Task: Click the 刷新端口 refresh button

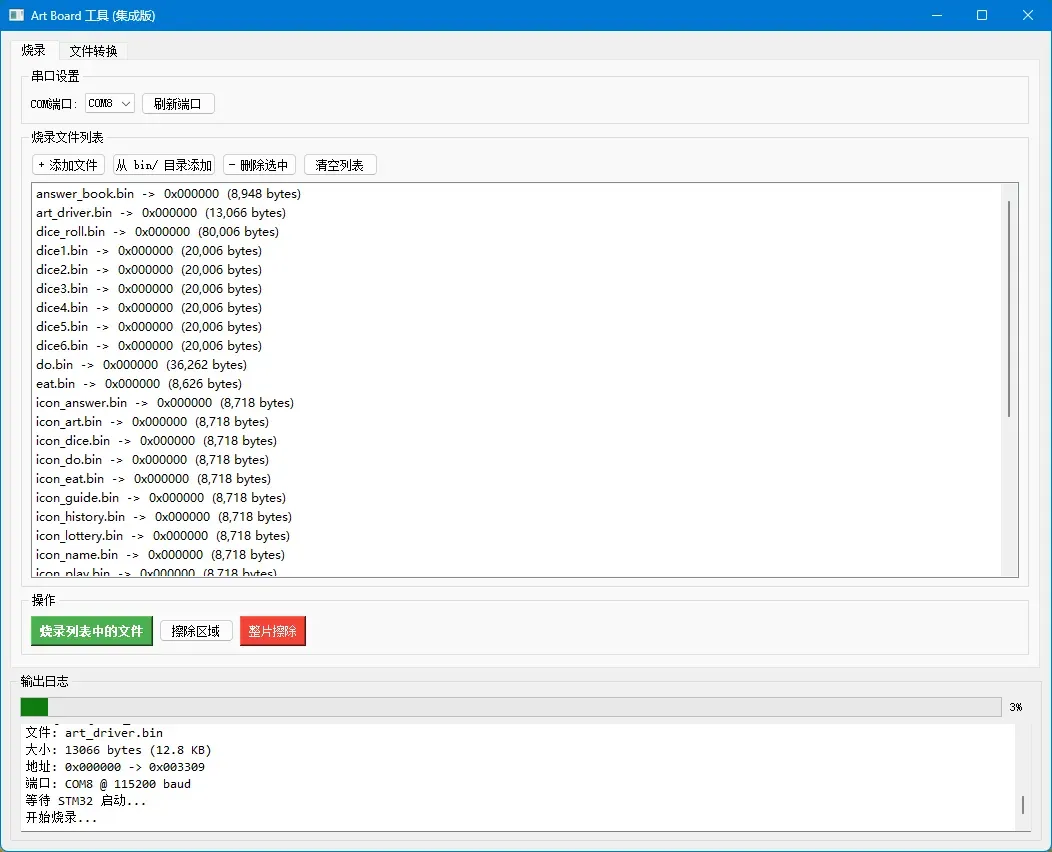Action: (x=178, y=103)
